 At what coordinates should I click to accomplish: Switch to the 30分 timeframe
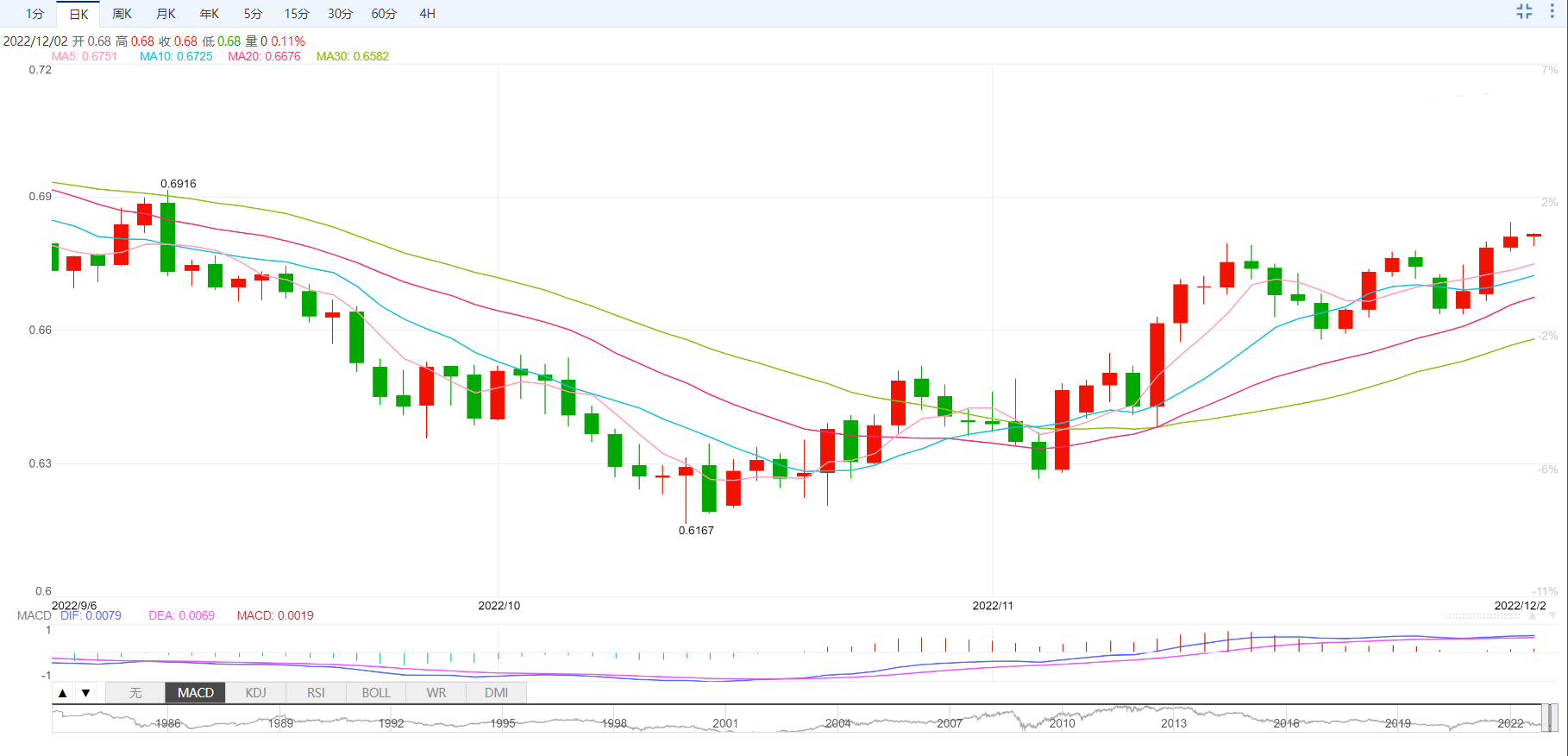pos(341,14)
